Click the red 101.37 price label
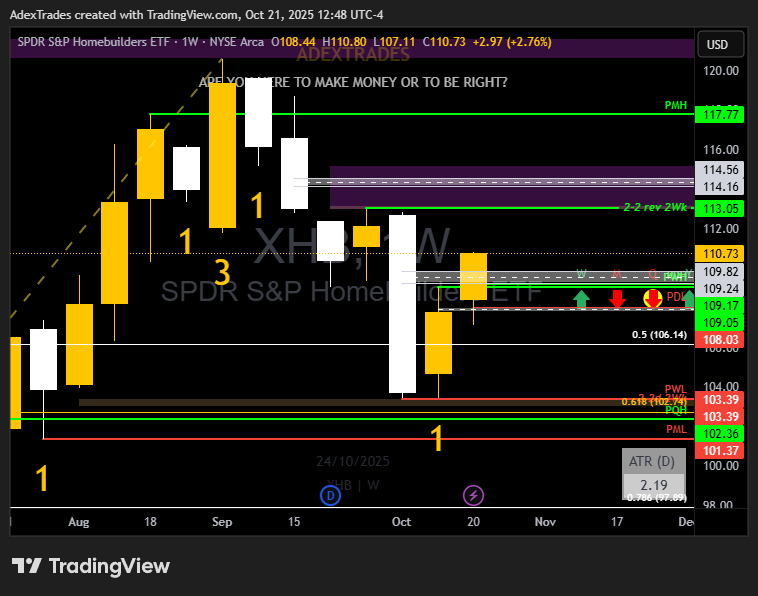The height and width of the screenshot is (596, 758). click(x=719, y=451)
